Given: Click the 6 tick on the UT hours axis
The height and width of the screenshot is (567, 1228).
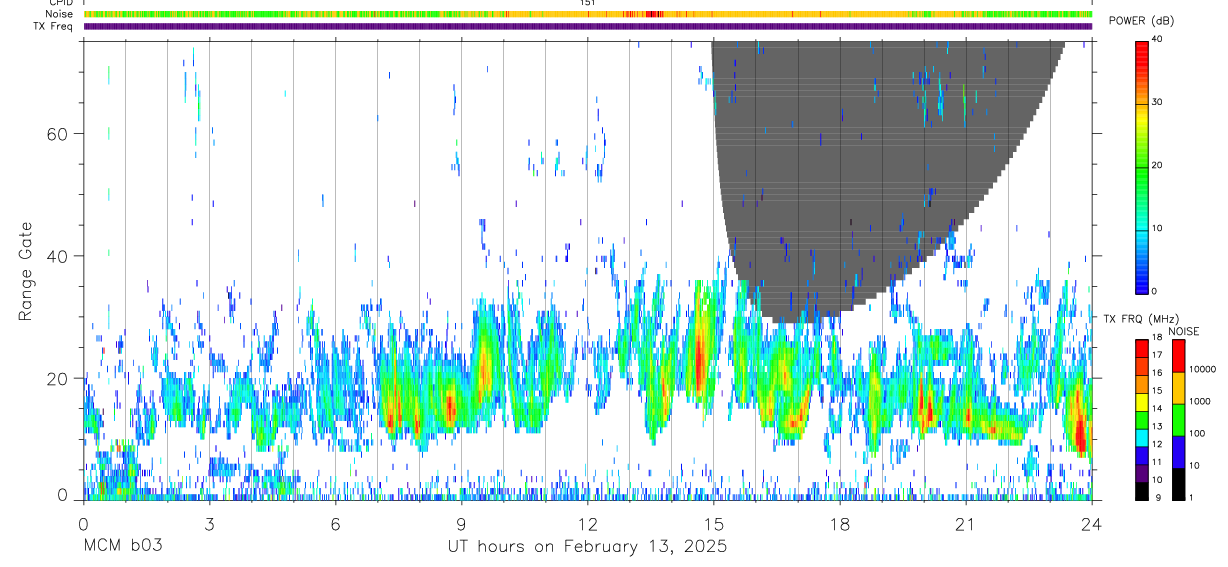Looking at the screenshot, I should pyautogui.click(x=335, y=523).
